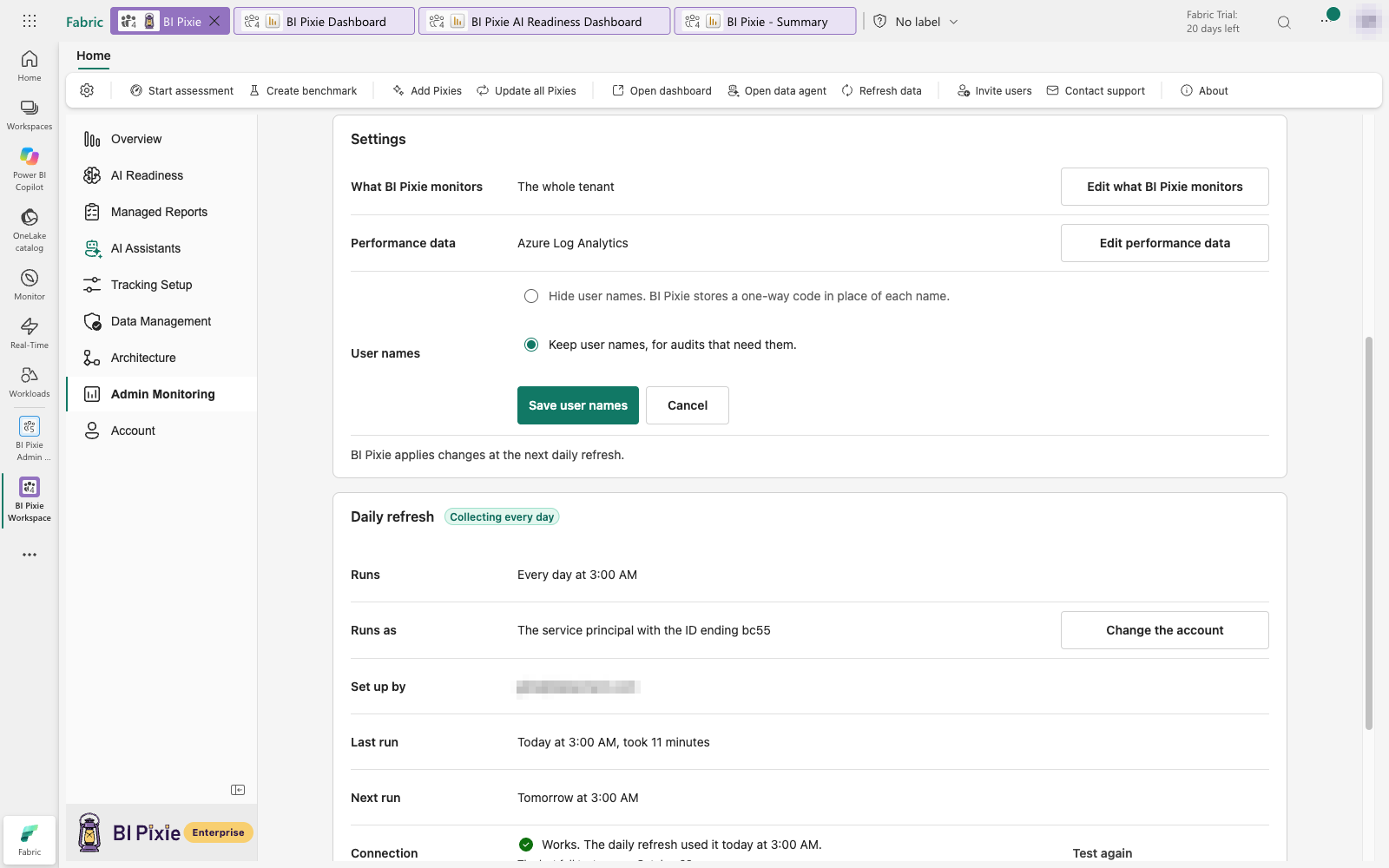
Task: Open Power BI Copilot
Action: tap(30, 168)
